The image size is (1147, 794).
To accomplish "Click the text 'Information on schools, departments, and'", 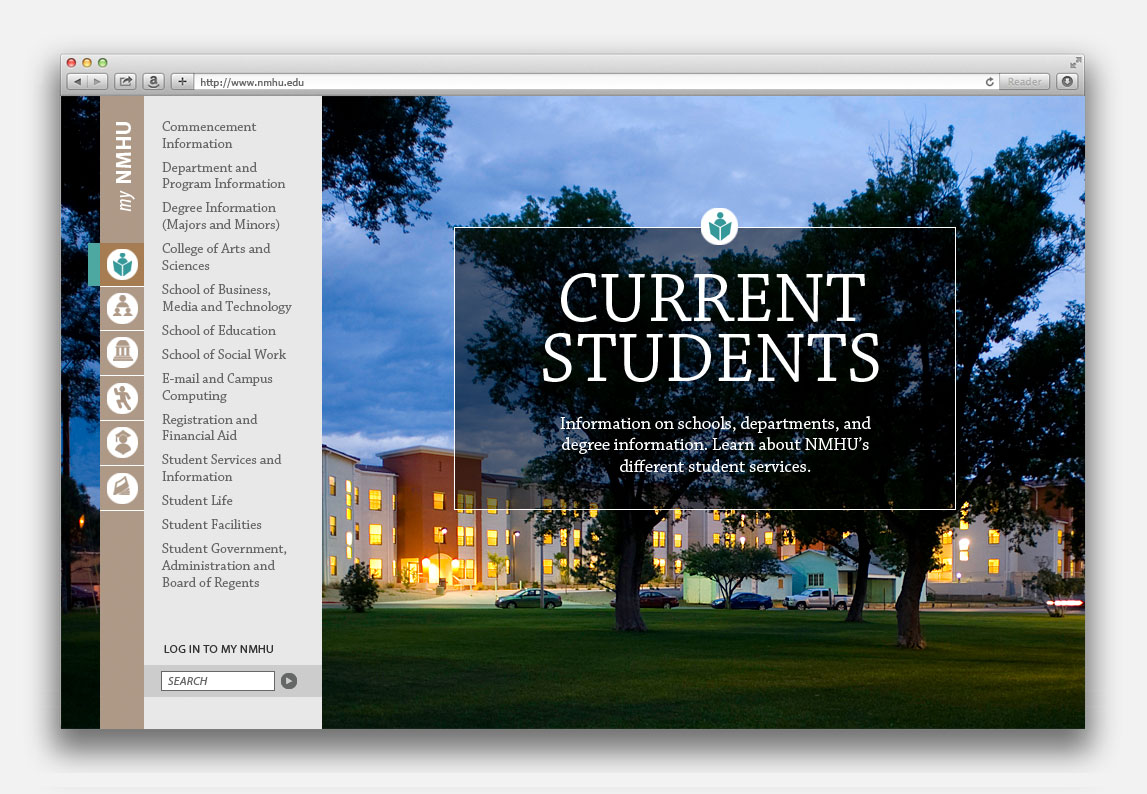I will [x=715, y=423].
